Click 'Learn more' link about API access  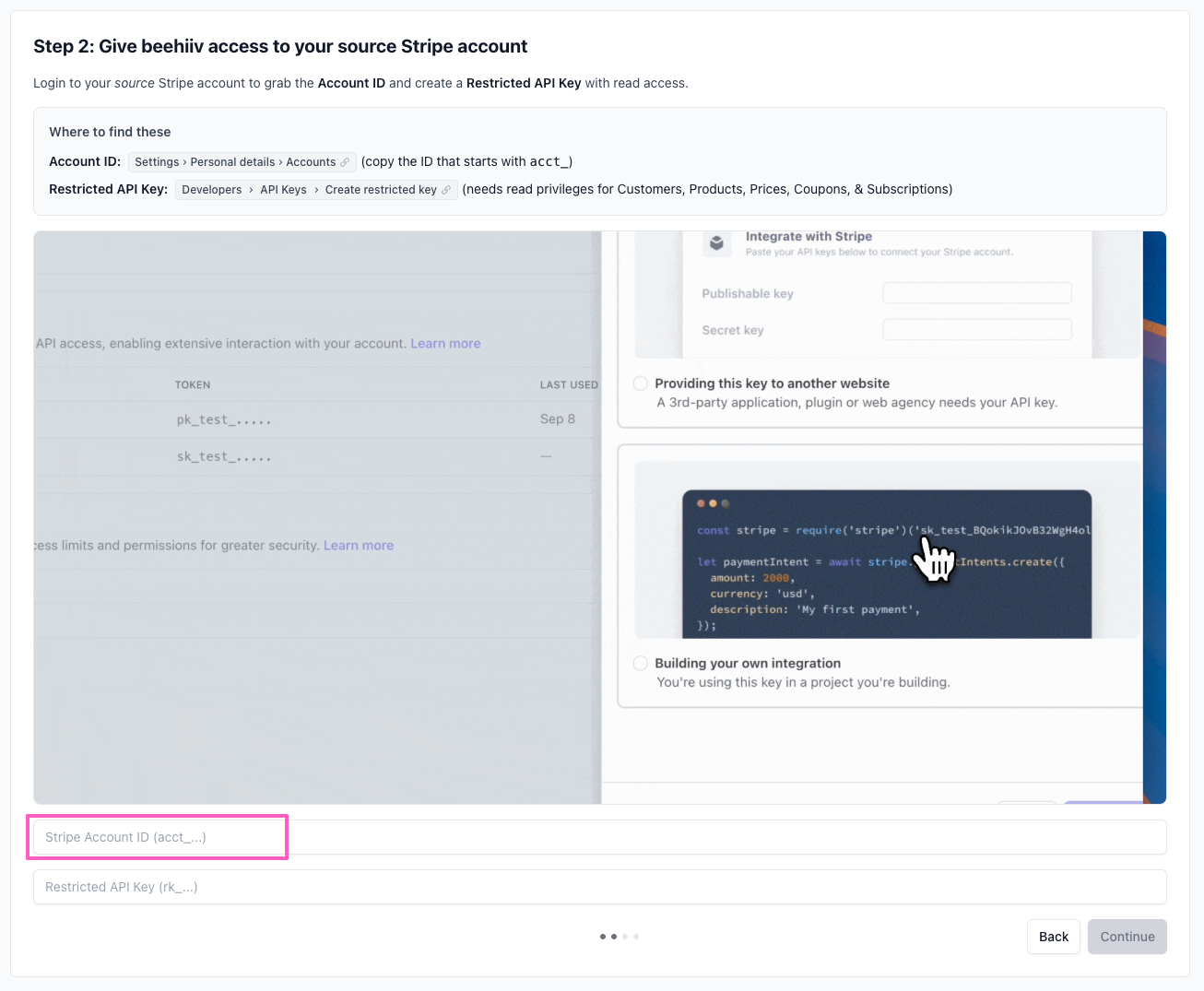pos(445,344)
